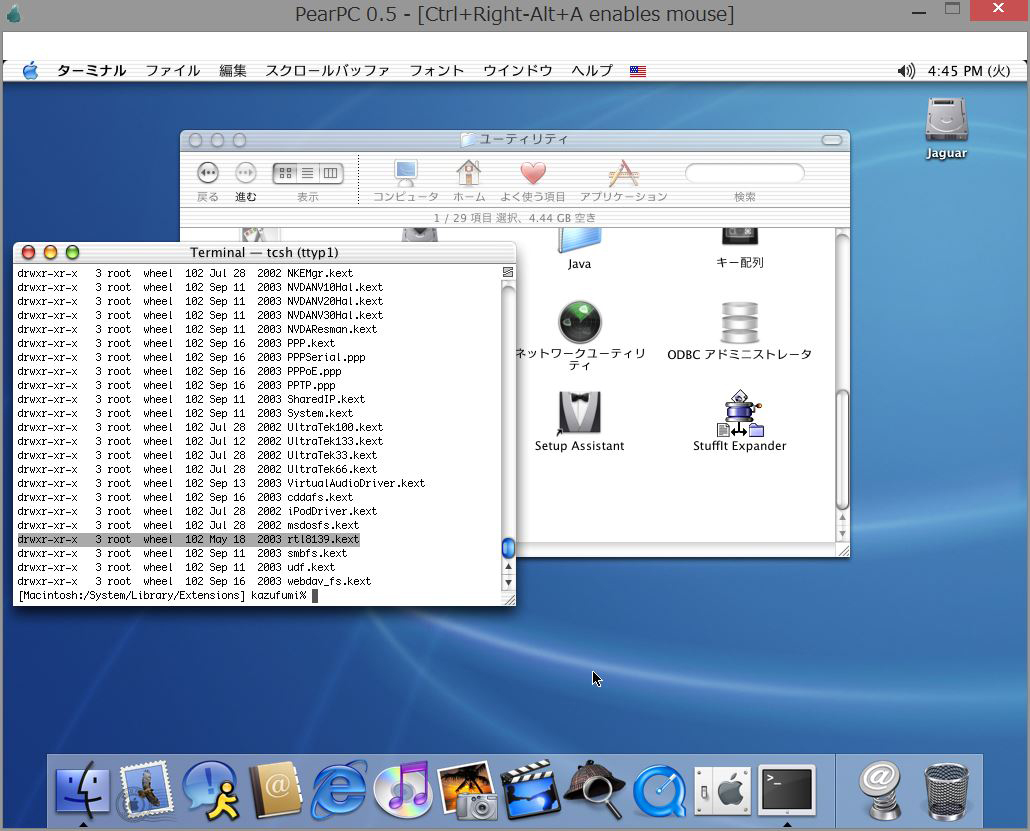Click the ユーティリティ Finder window title

coord(515,139)
